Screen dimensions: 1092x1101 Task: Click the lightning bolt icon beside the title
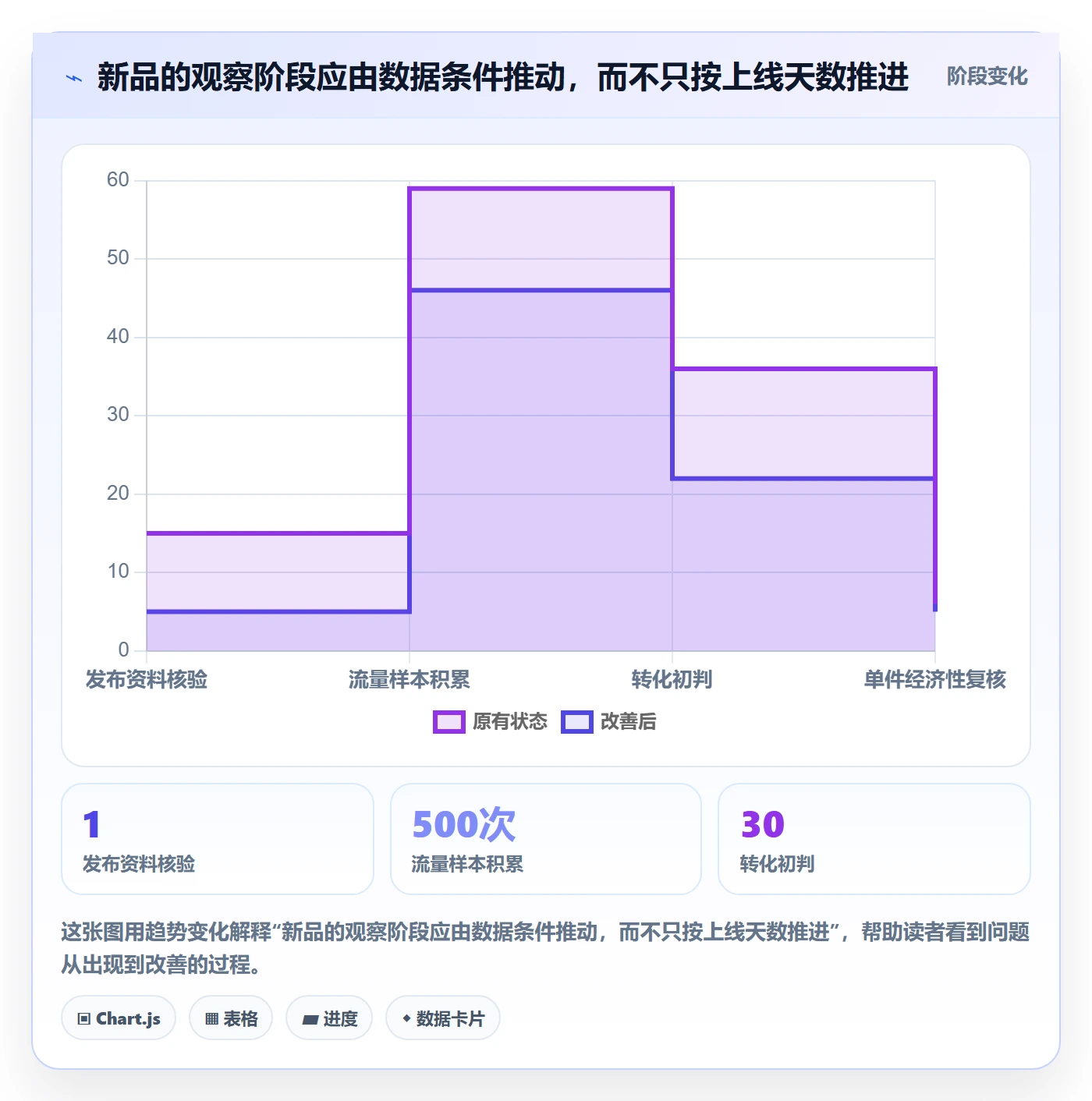[74, 78]
